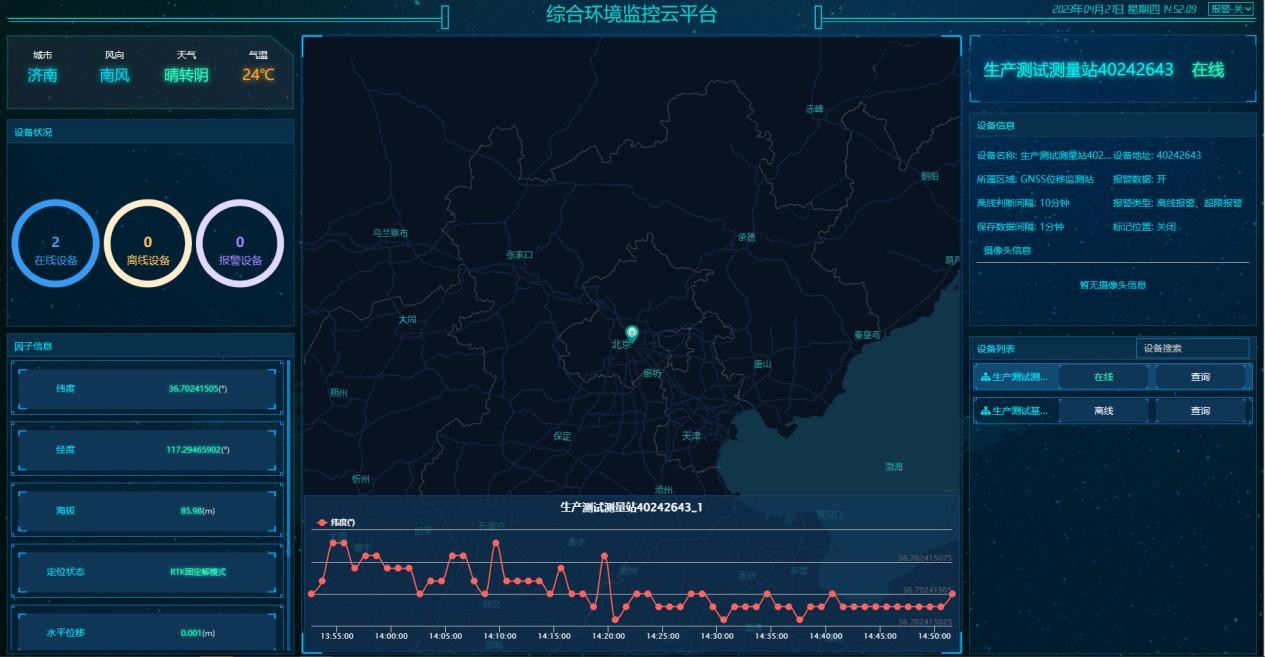Click the 离线设备 yellow ring indicator
Image resolution: width=1265 pixels, height=657 pixels.
148,243
